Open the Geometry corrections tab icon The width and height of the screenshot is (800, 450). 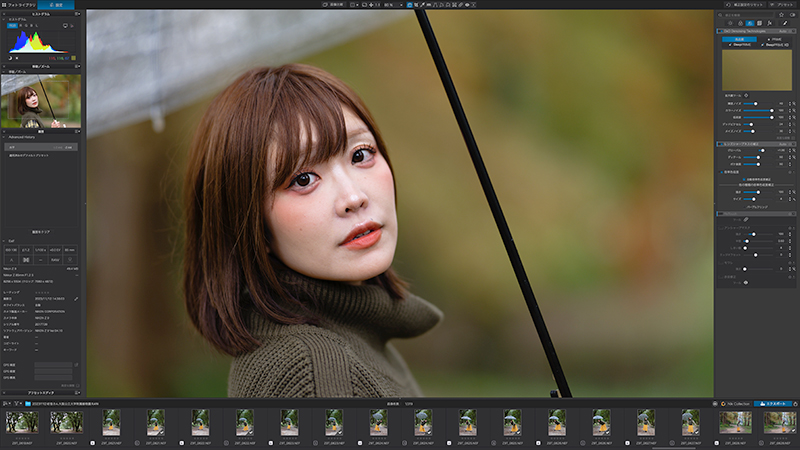click(x=760, y=23)
